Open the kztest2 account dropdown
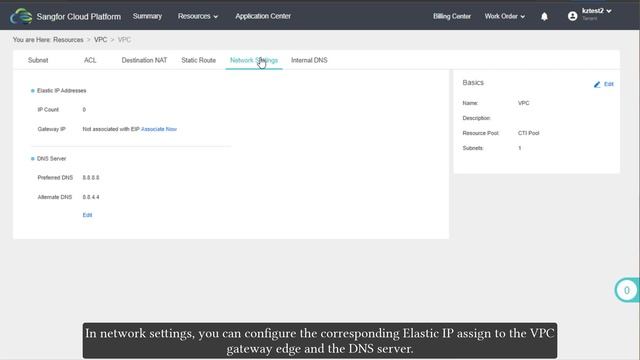Image resolution: width=640 pixels, height=360 pixels. (x=596, y=11)
